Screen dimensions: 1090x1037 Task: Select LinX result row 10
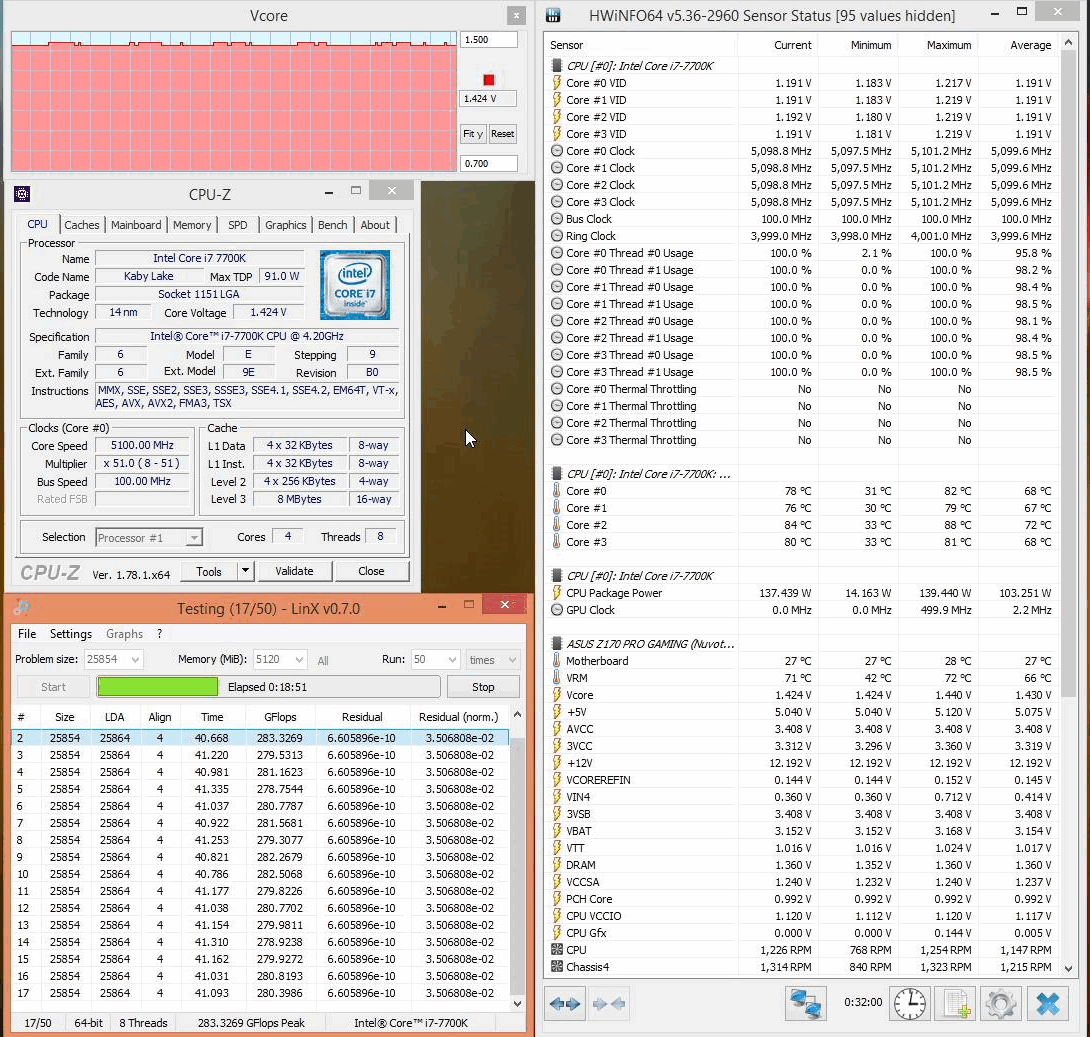259,874
